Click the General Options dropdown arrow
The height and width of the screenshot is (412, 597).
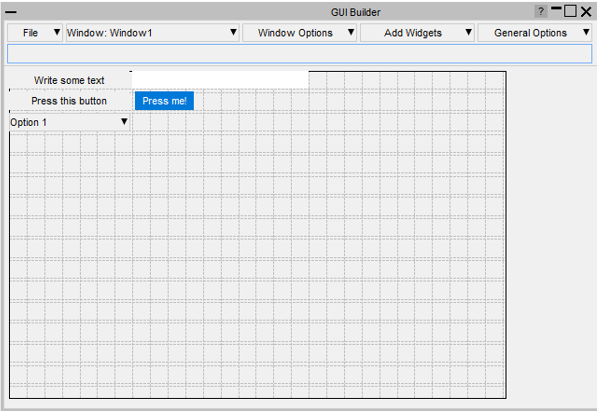pyautogui.click(x=586, y=32)
